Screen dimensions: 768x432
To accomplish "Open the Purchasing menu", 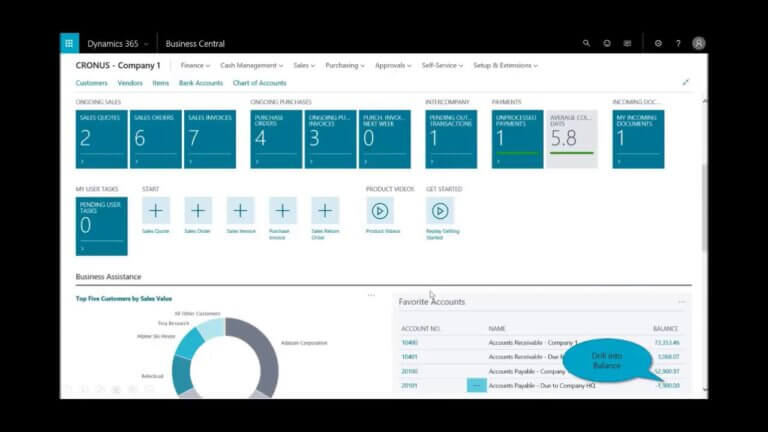I will (345, 65).
